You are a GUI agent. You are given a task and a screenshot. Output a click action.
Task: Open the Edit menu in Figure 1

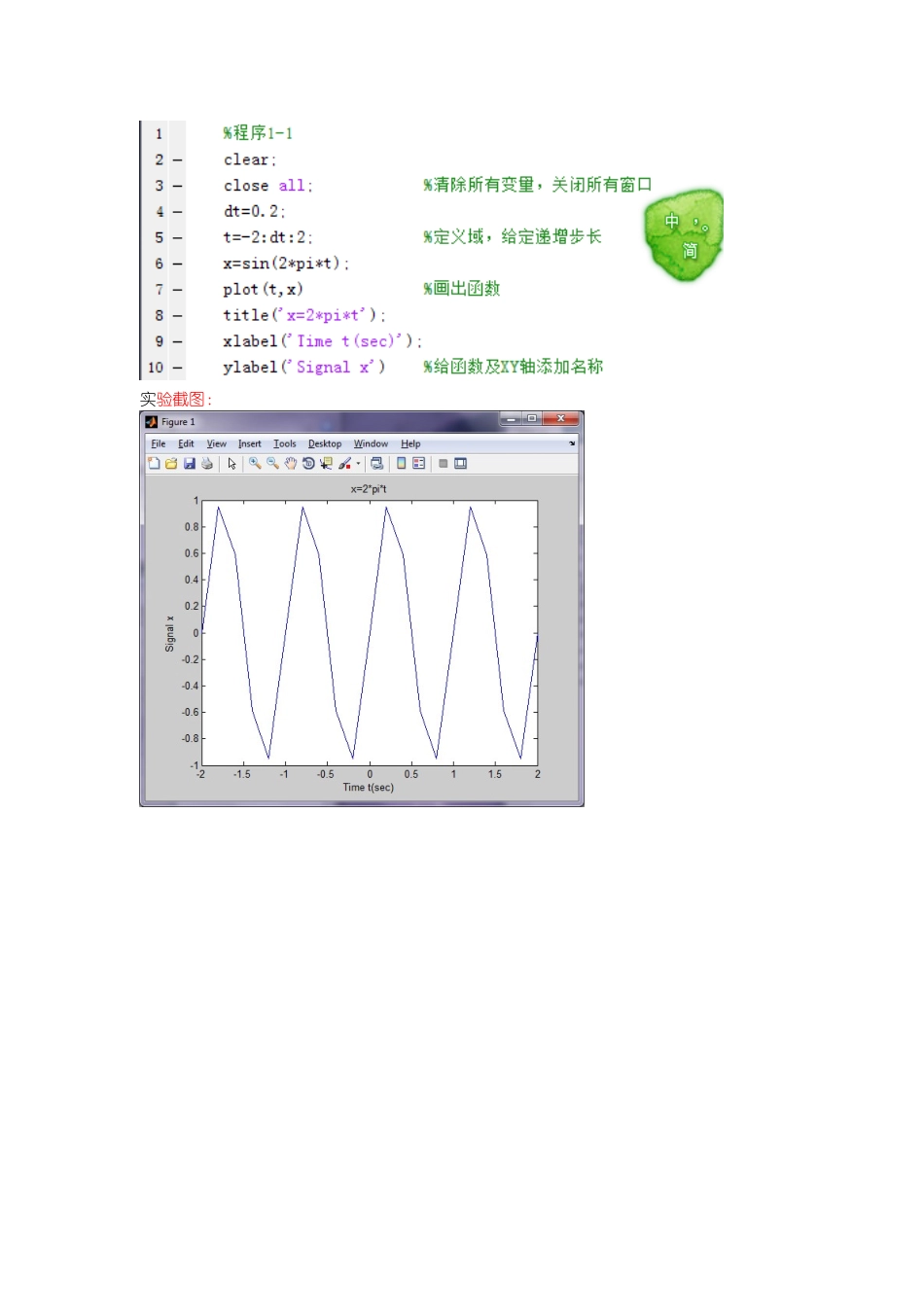tap(186, 443)
